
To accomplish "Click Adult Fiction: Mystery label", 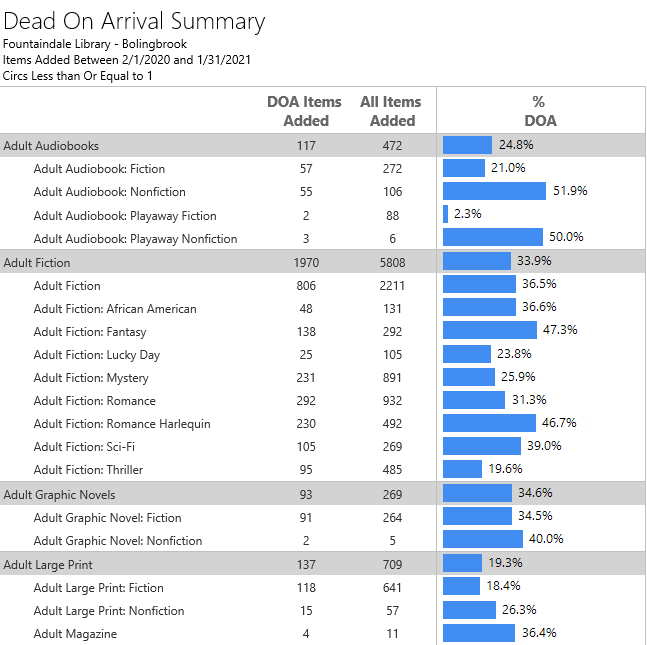I will pos(91,378).
